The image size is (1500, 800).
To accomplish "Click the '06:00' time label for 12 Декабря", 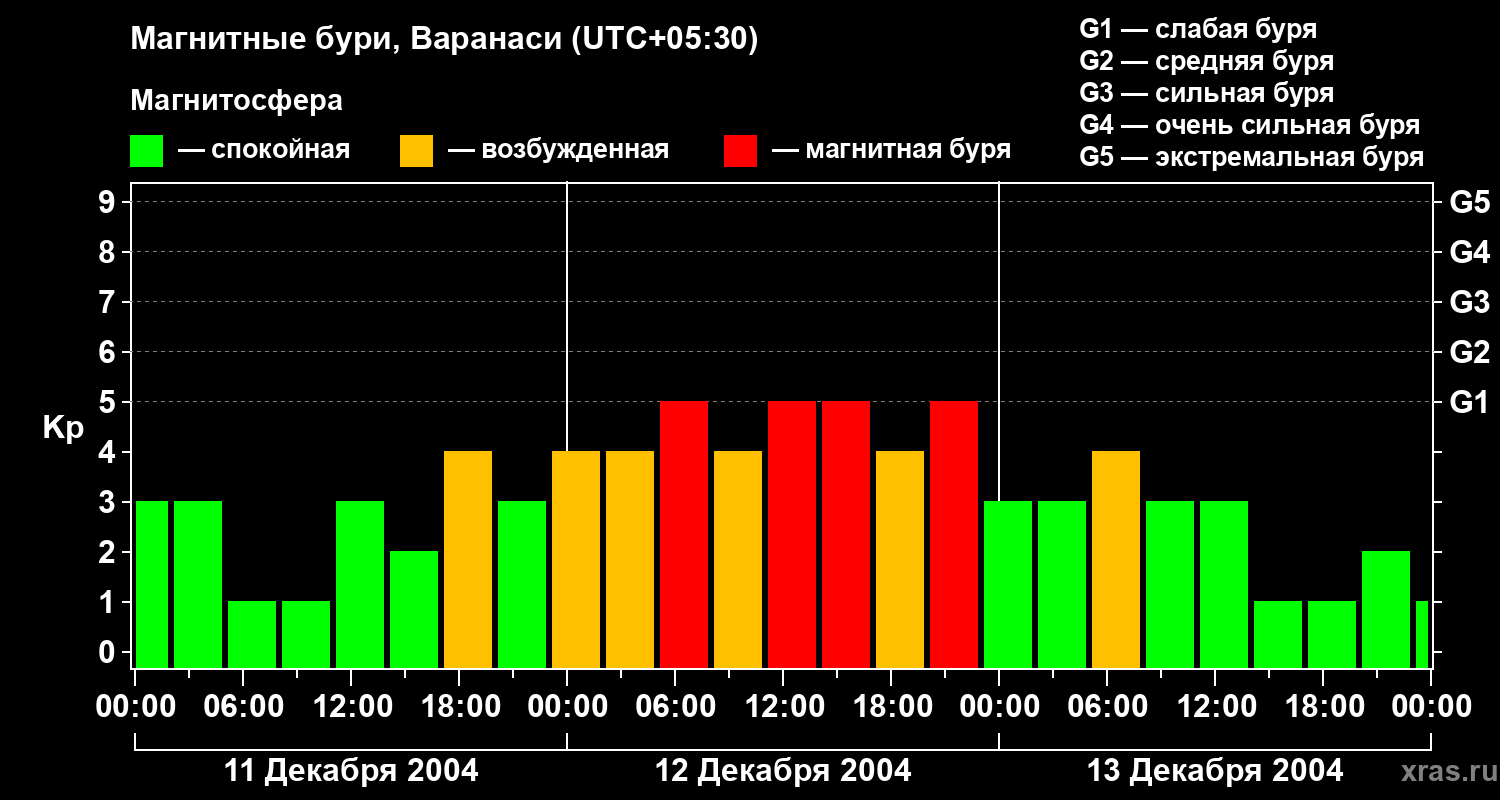I will tap(675, 707).
